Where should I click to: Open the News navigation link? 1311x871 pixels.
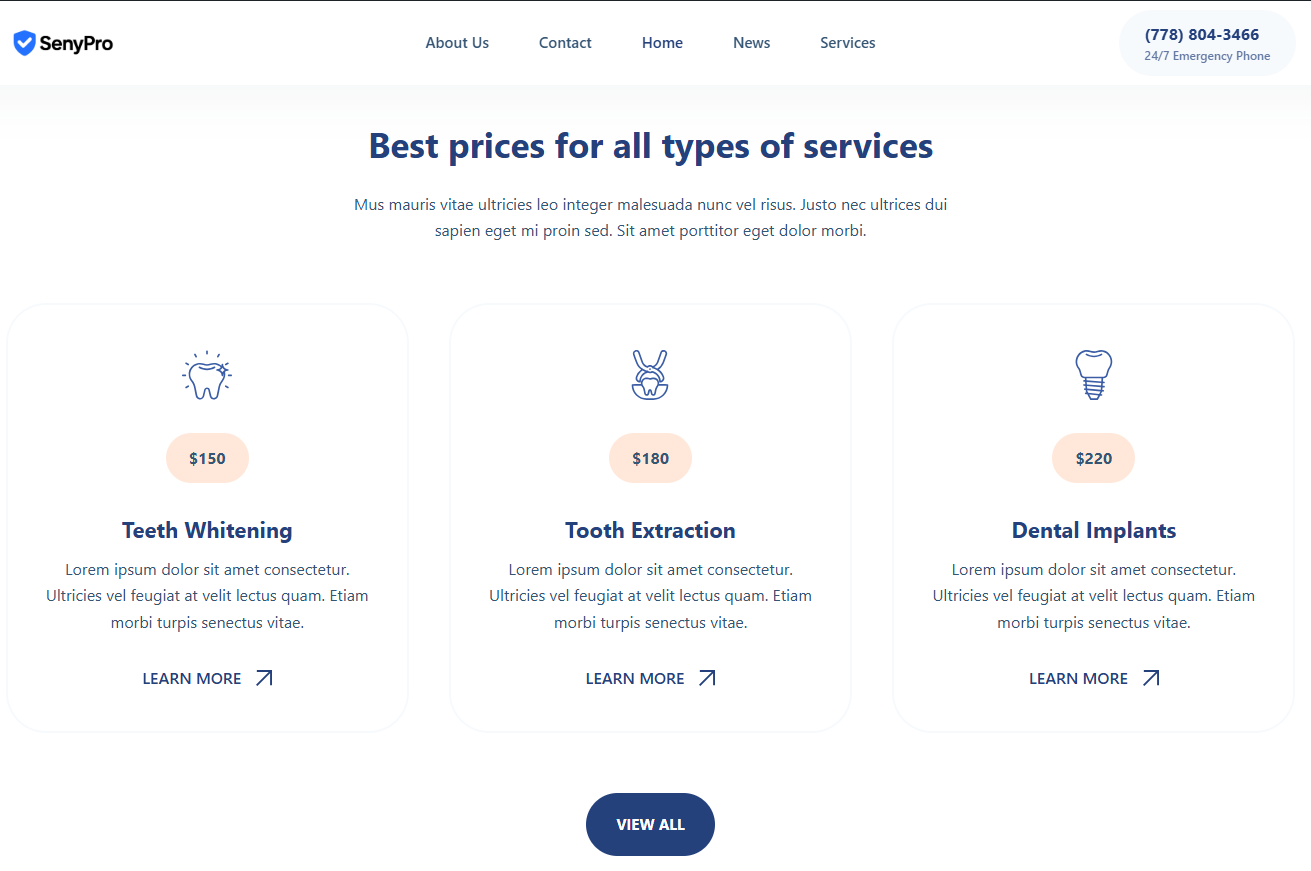point(751,43)
